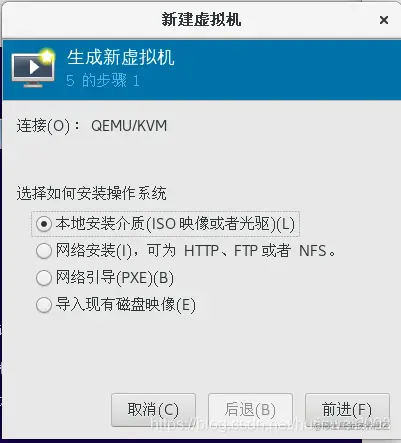The height and width of the screenshot is (443, 401).
Task: Click the QEMU/KVM connection value
Action: (x=129, y=126)
